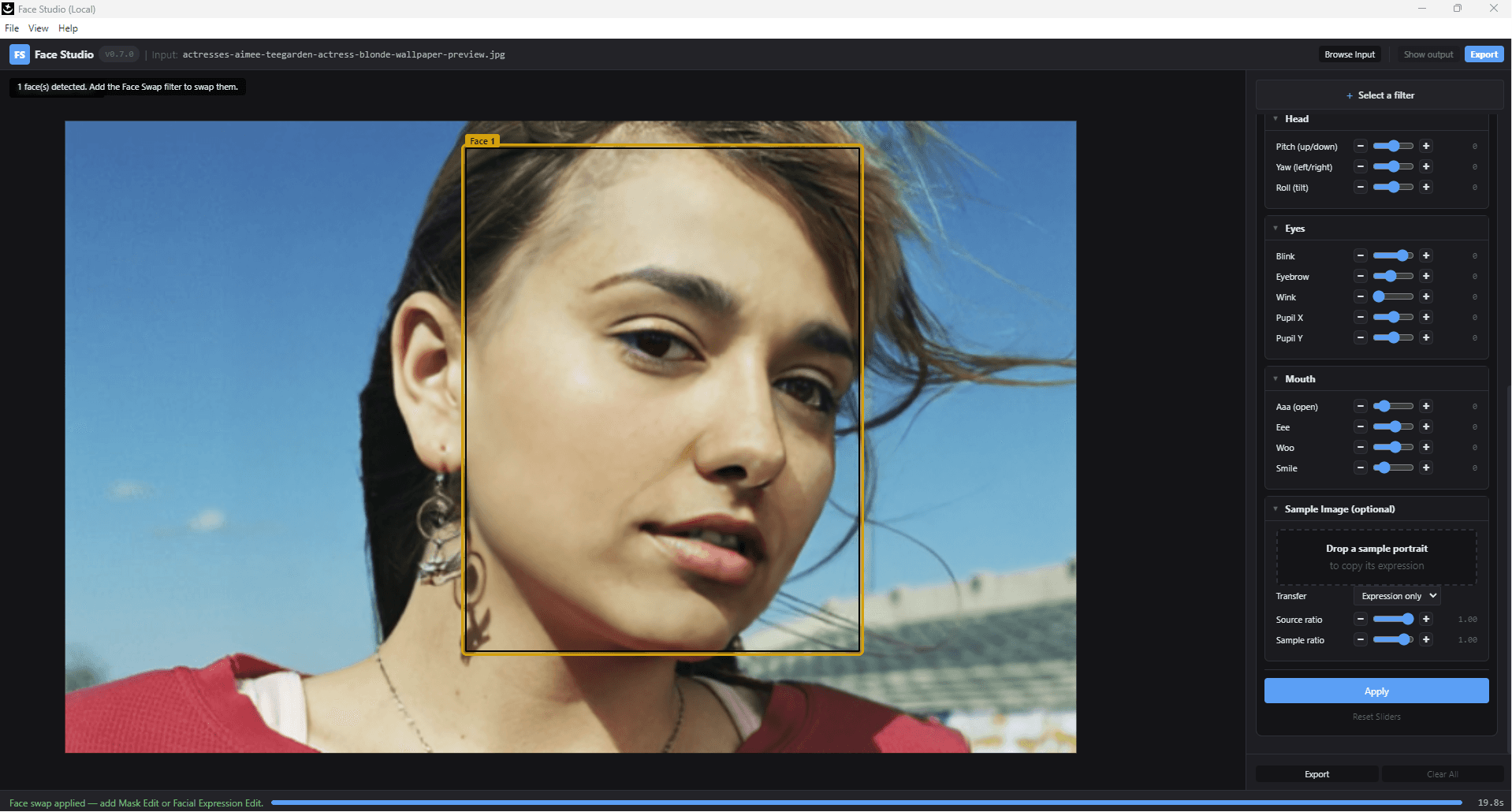This screenshot has width=1512, height=812.
Task: Increase Pupil X with plus button
Action: [x=1426, y=318]
